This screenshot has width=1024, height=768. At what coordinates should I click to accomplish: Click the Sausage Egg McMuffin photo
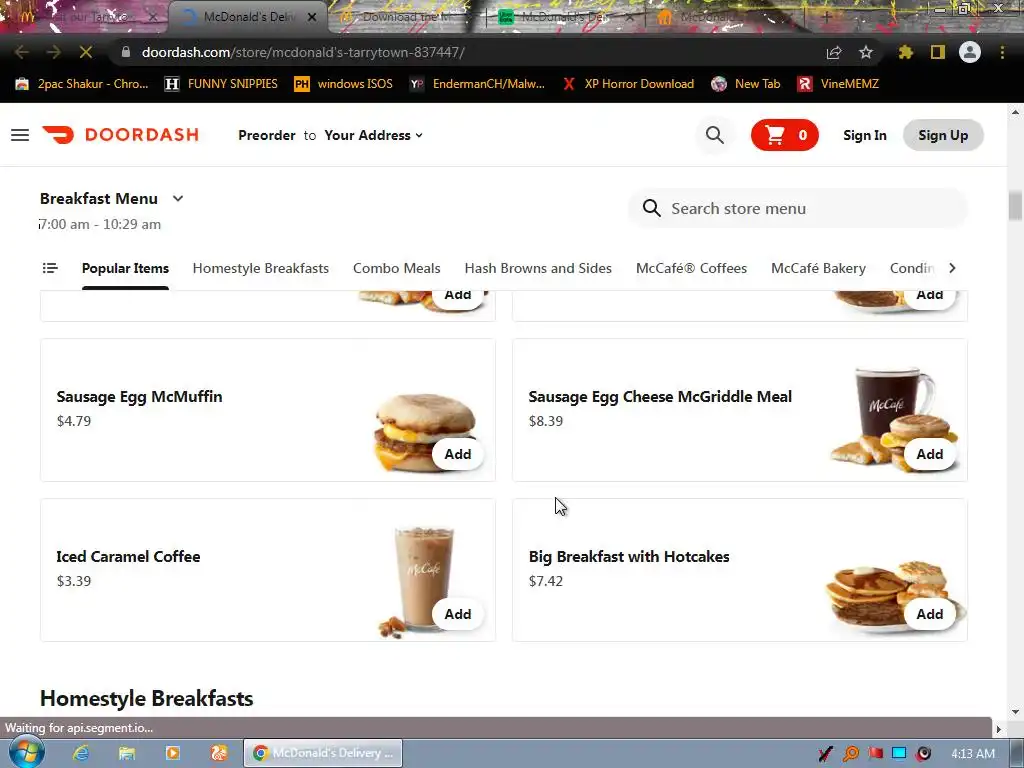pyautogui.click(x=425, y=431)
